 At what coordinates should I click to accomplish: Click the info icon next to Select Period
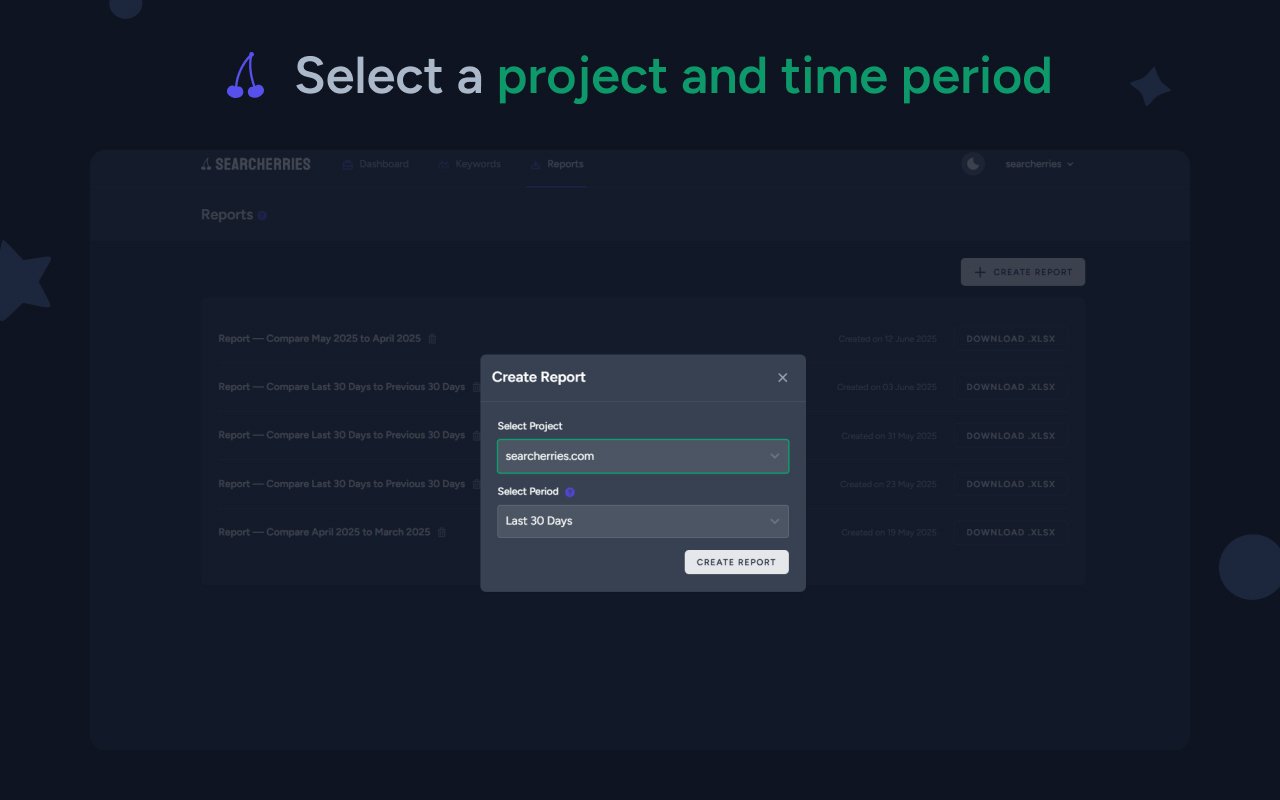570,492
